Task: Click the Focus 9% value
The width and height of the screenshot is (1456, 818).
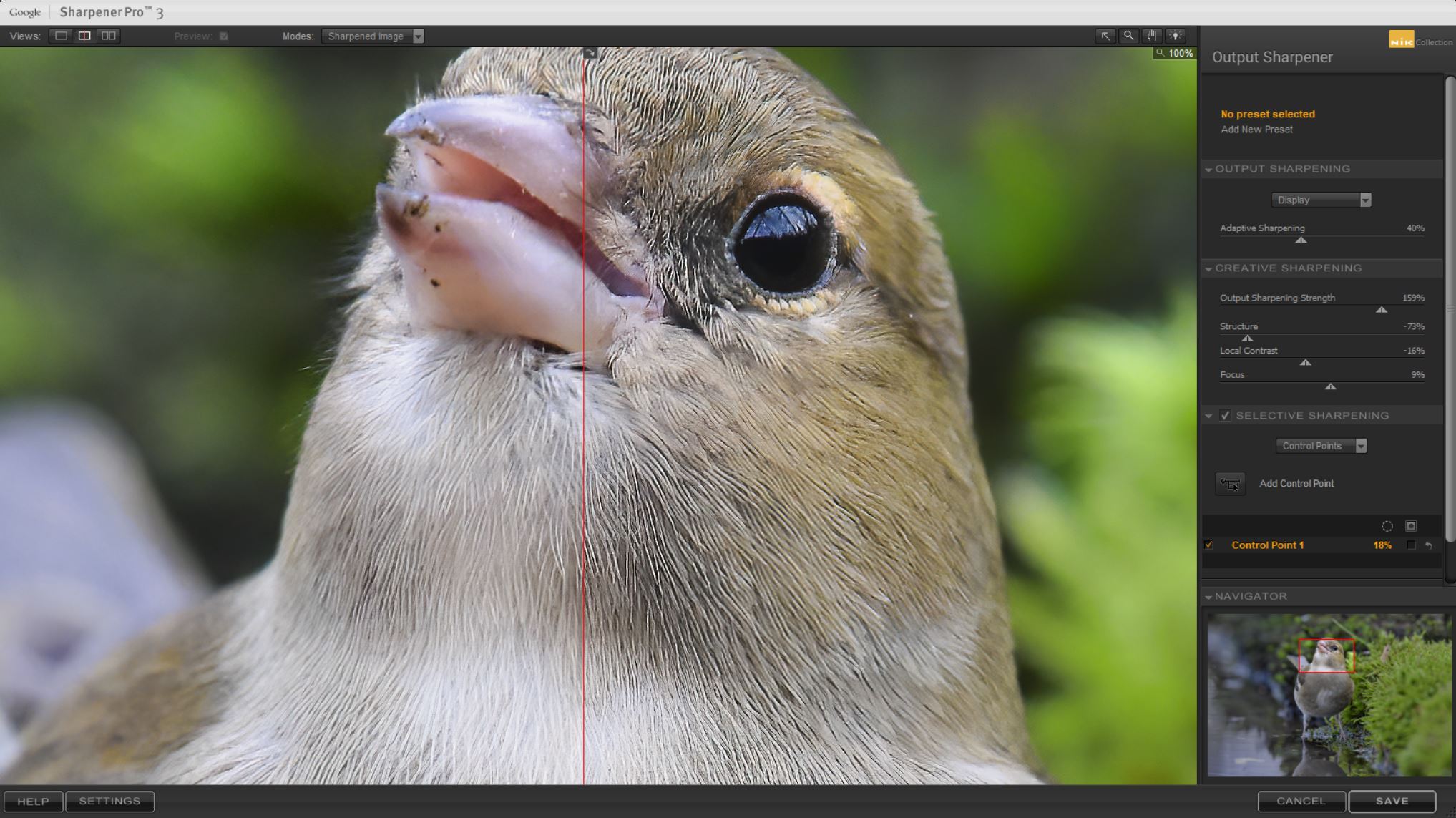Action: point(1418,375)
